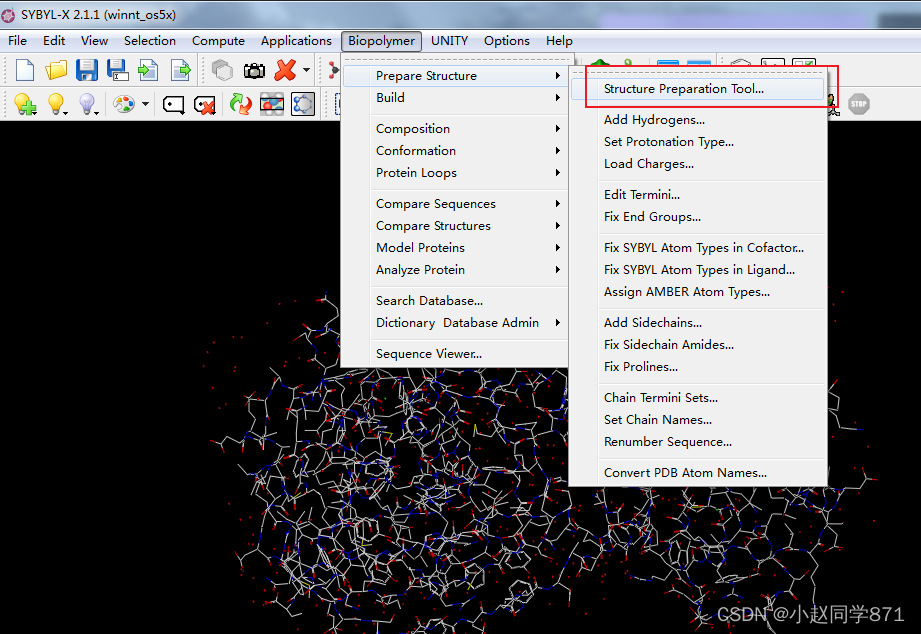Click the red X delete icon

pyautogui.click(x=285, y=70)
